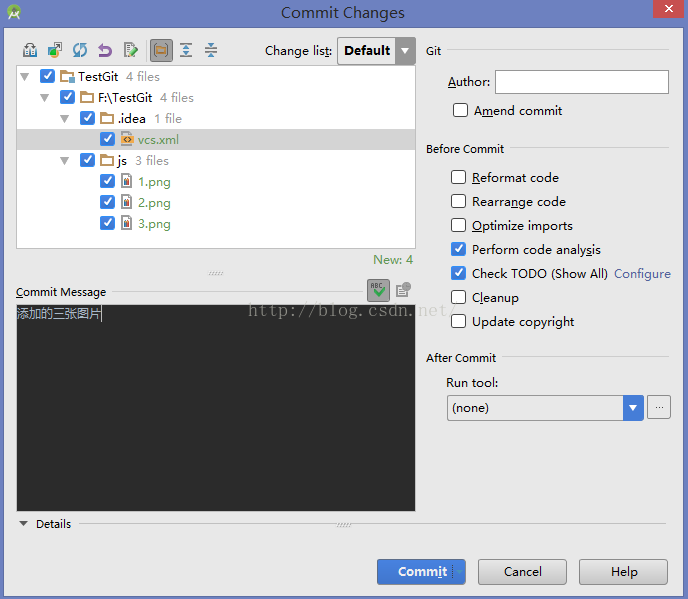Click the spell check ABC icon
The height and width of the screenshot is (599, 688).
tap(378, 290)
